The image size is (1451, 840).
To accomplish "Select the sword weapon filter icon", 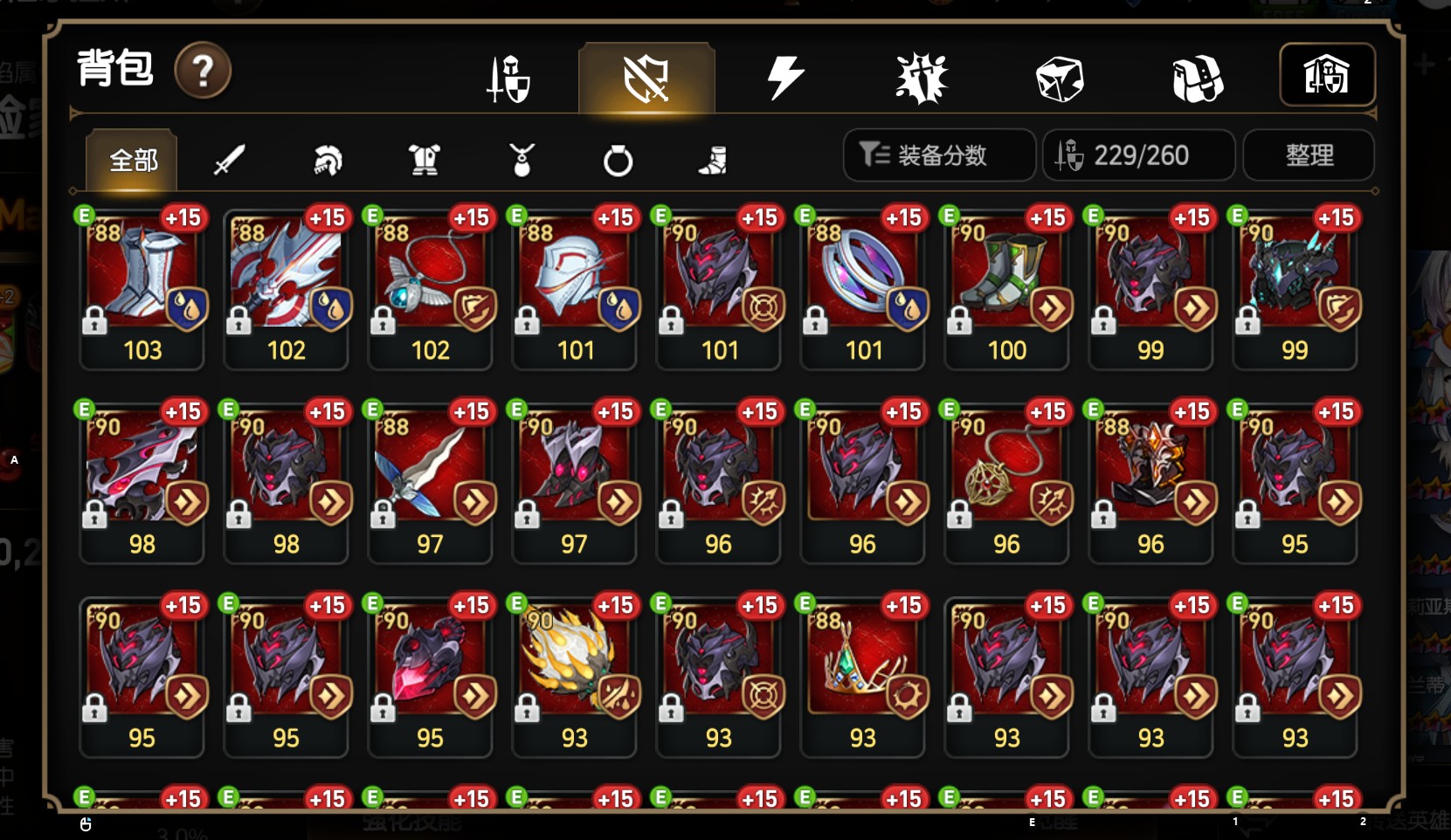I will tap(229, 160).
